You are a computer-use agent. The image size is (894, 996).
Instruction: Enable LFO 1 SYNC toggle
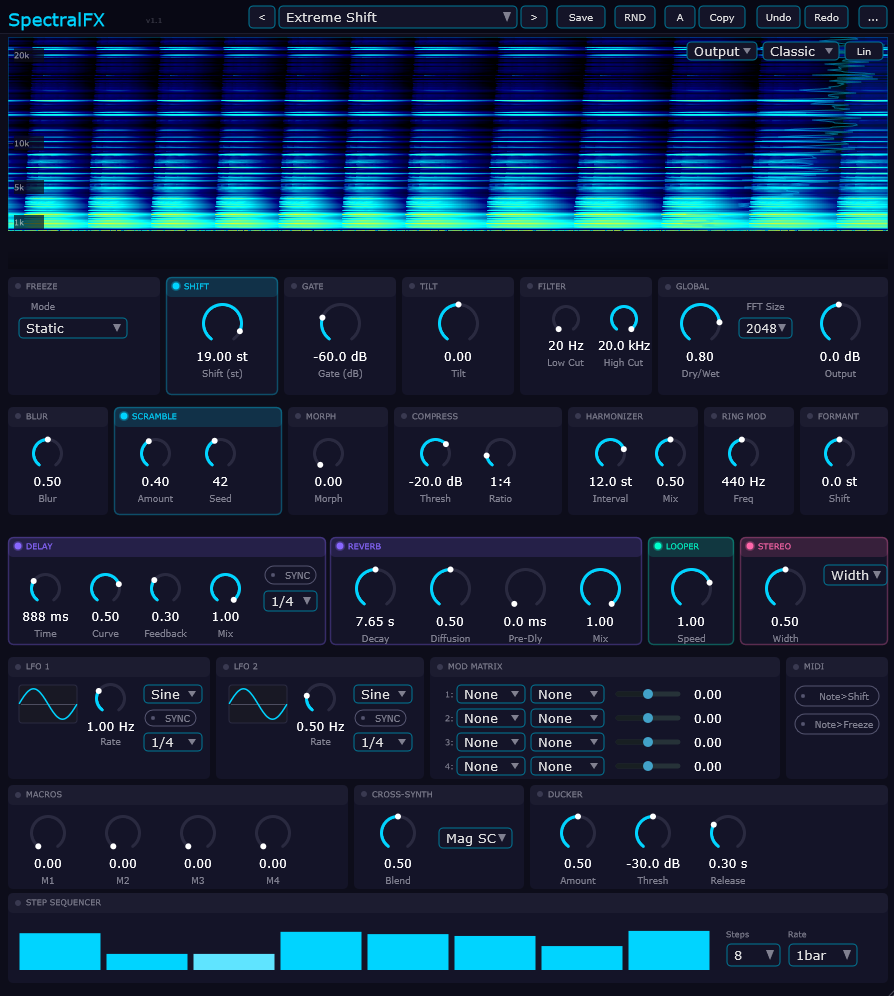(x=170, y=718)
